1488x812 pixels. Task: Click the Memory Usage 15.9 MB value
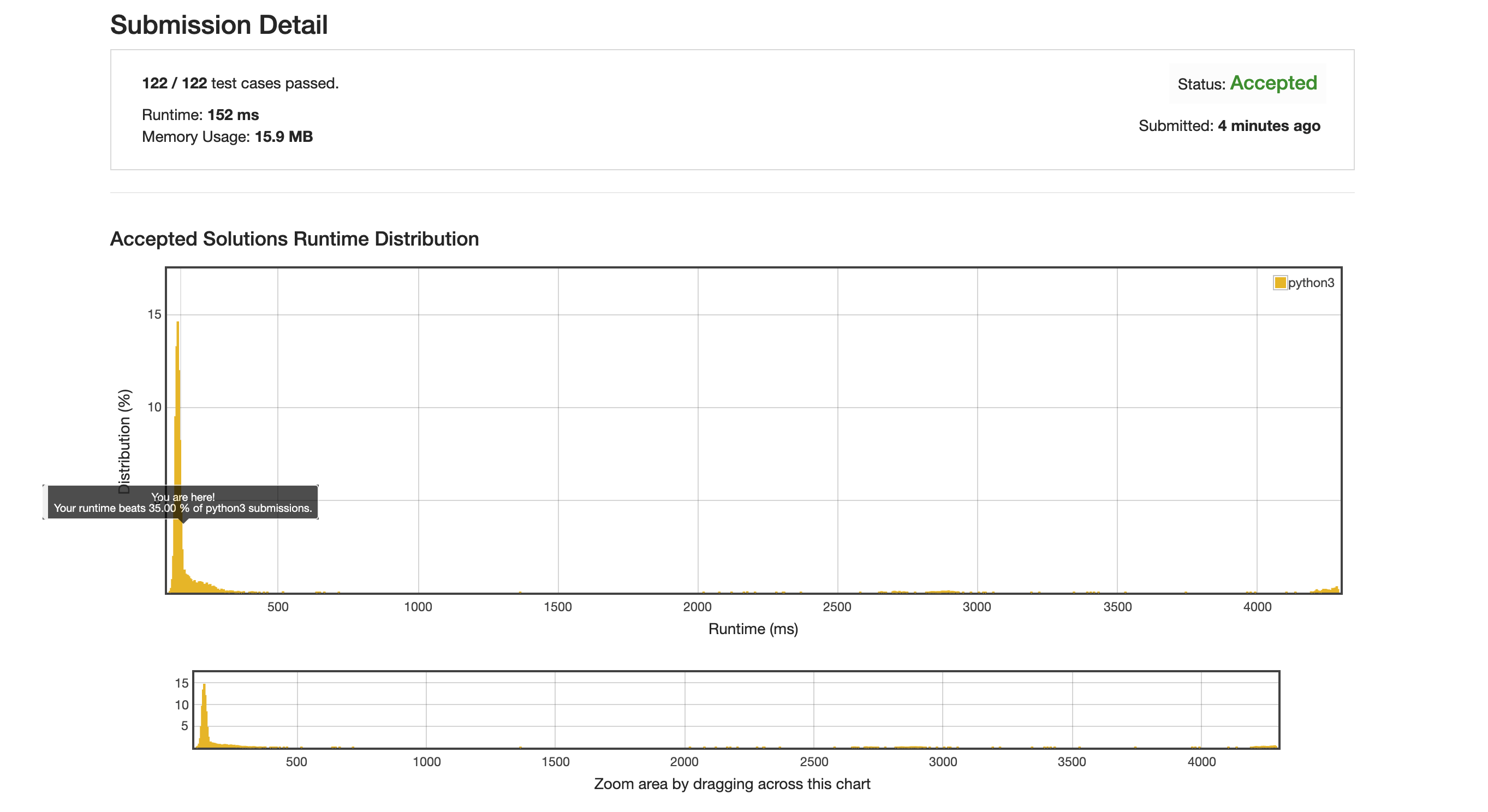pyautogui.click(x=284, y=137)
